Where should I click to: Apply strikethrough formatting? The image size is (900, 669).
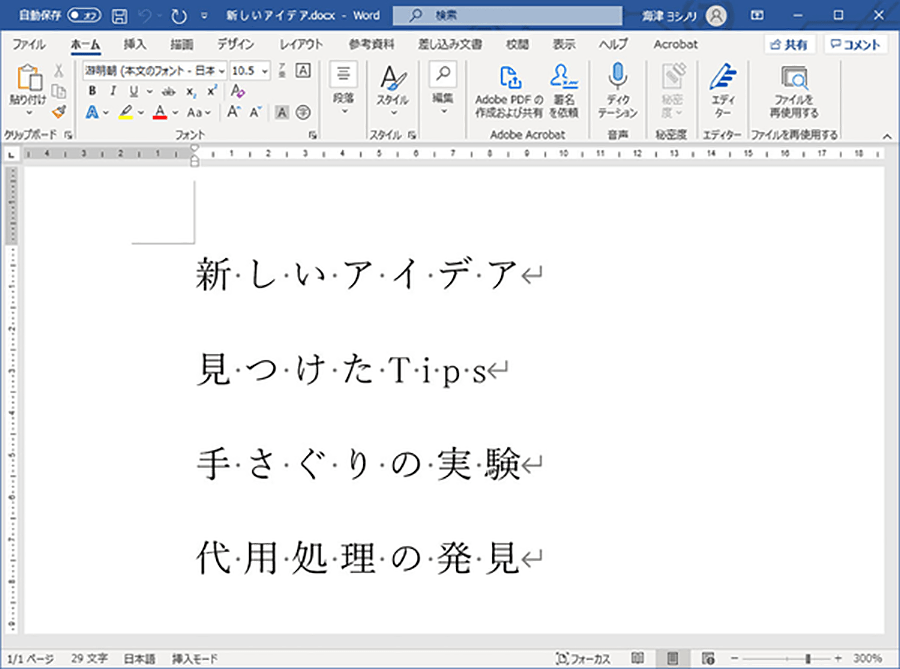[x=167, y=92]
